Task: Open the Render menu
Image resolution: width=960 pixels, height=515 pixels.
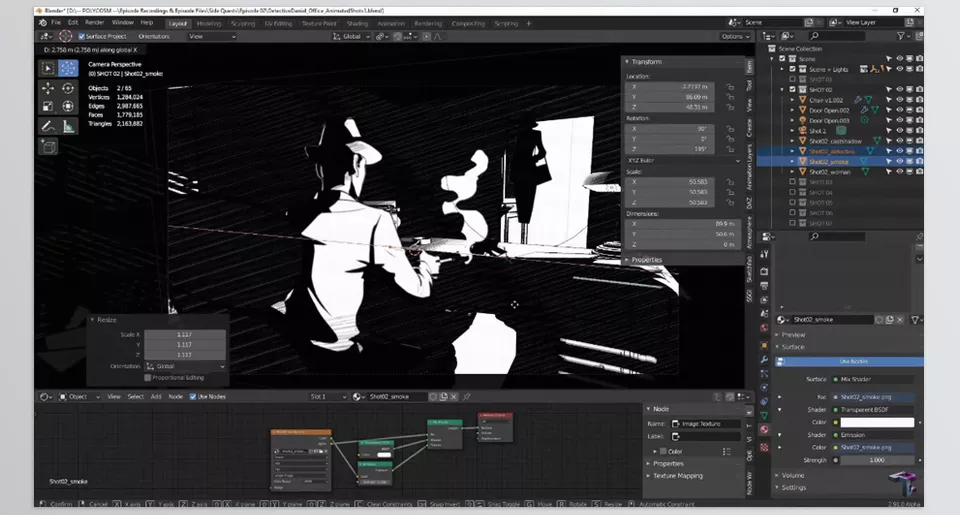Action: tap(94, 21)
